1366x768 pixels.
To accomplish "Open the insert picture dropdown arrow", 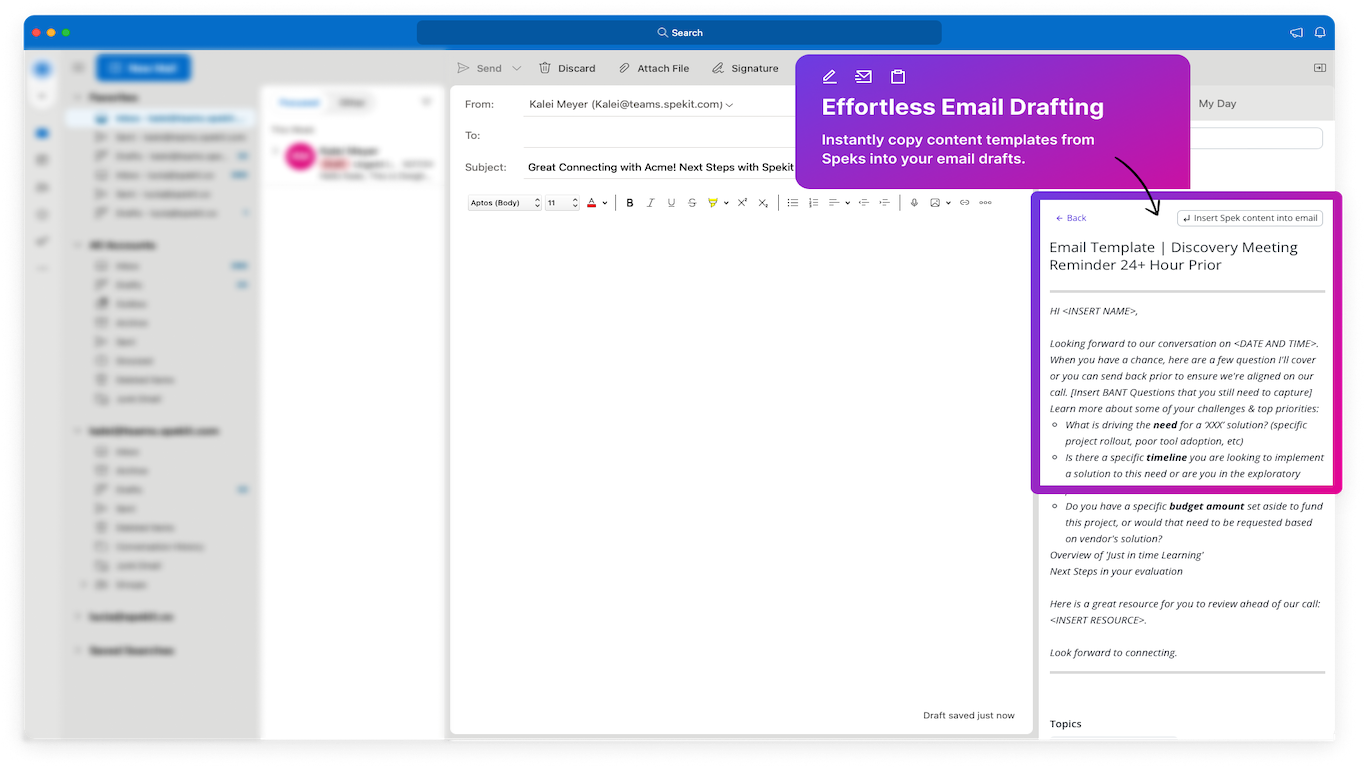I will tap(948, 203).
